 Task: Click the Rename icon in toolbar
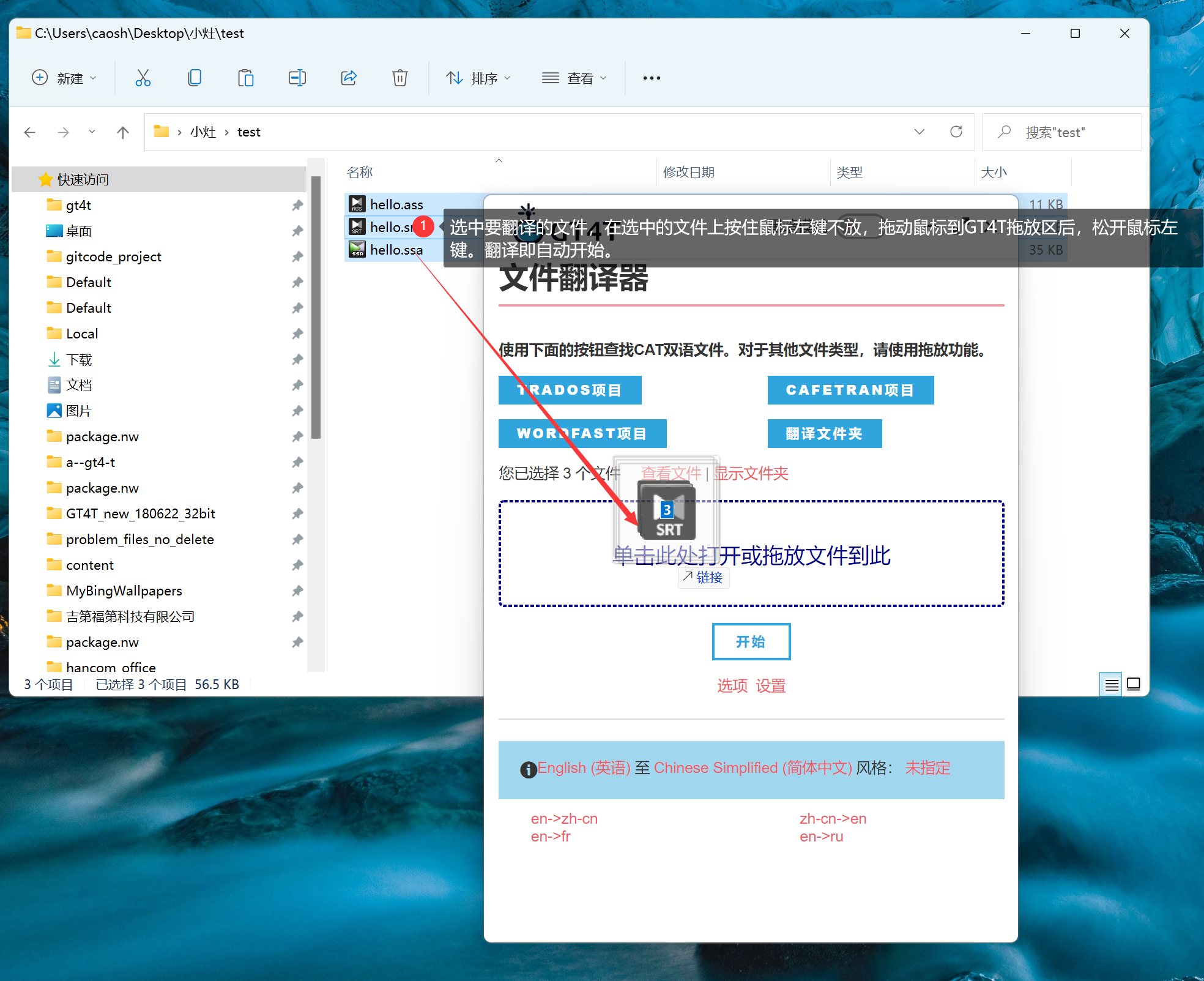[297, 78]
